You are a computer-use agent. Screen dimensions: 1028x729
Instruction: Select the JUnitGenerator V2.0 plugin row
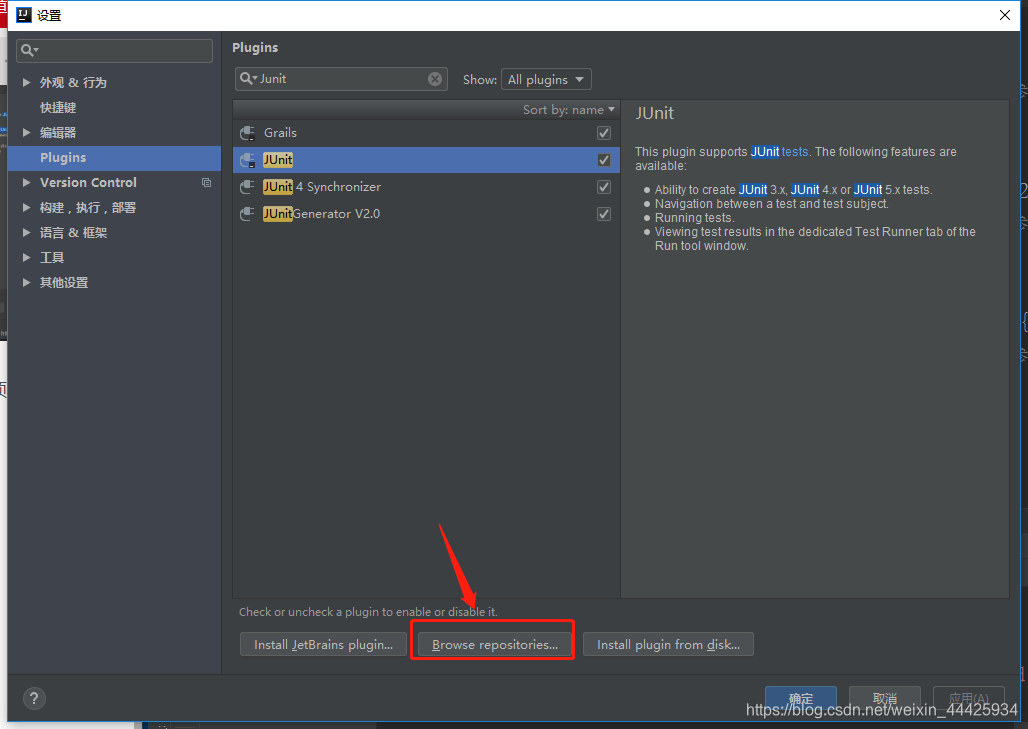426,214
